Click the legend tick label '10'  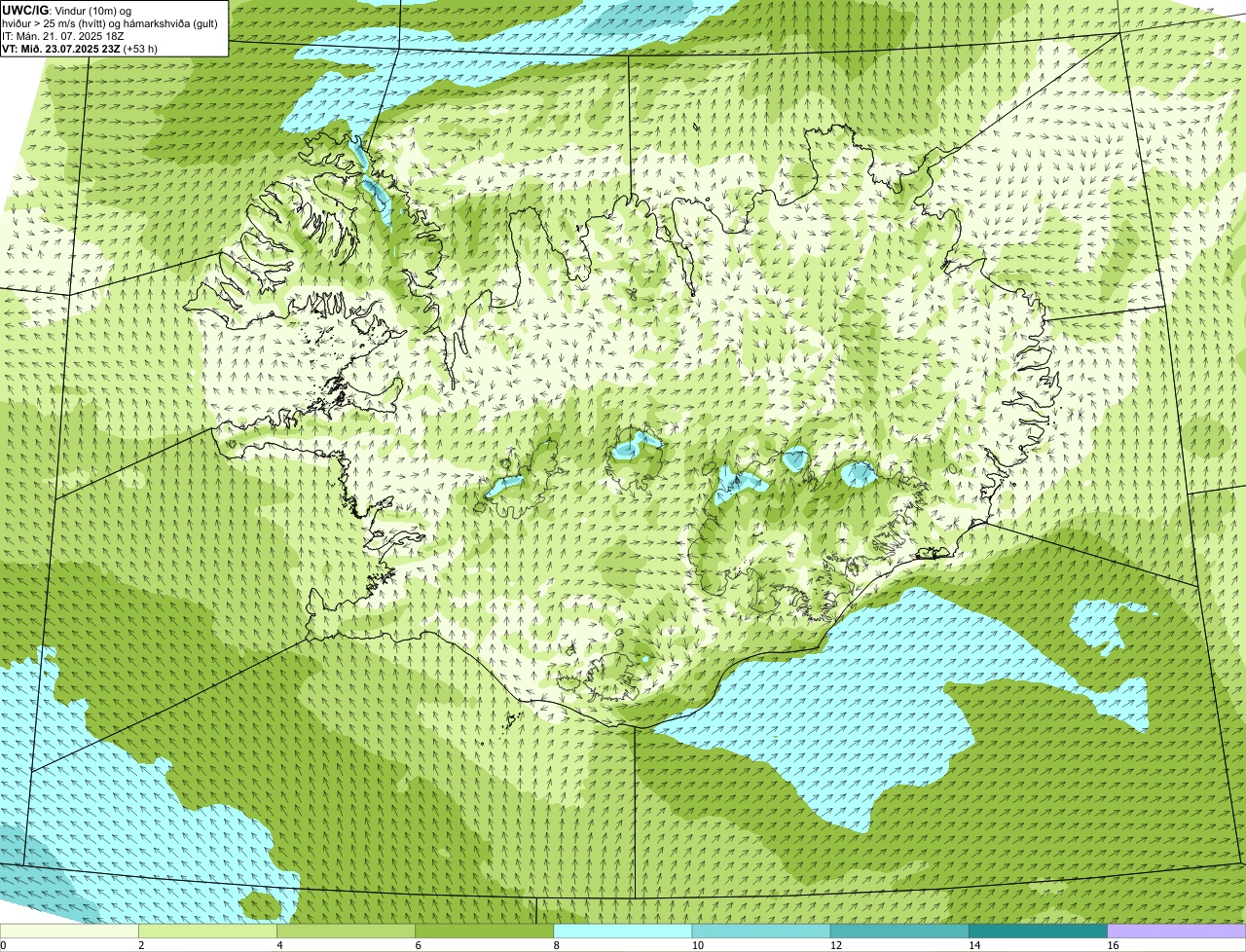[697, 945]
